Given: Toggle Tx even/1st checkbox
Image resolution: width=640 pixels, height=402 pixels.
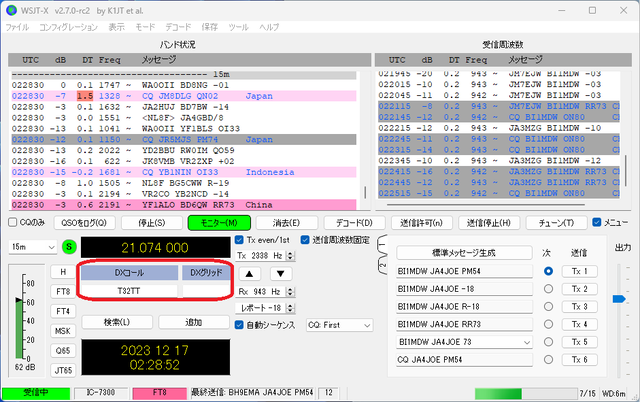Looking at the screenshot, I should (240, 240).
